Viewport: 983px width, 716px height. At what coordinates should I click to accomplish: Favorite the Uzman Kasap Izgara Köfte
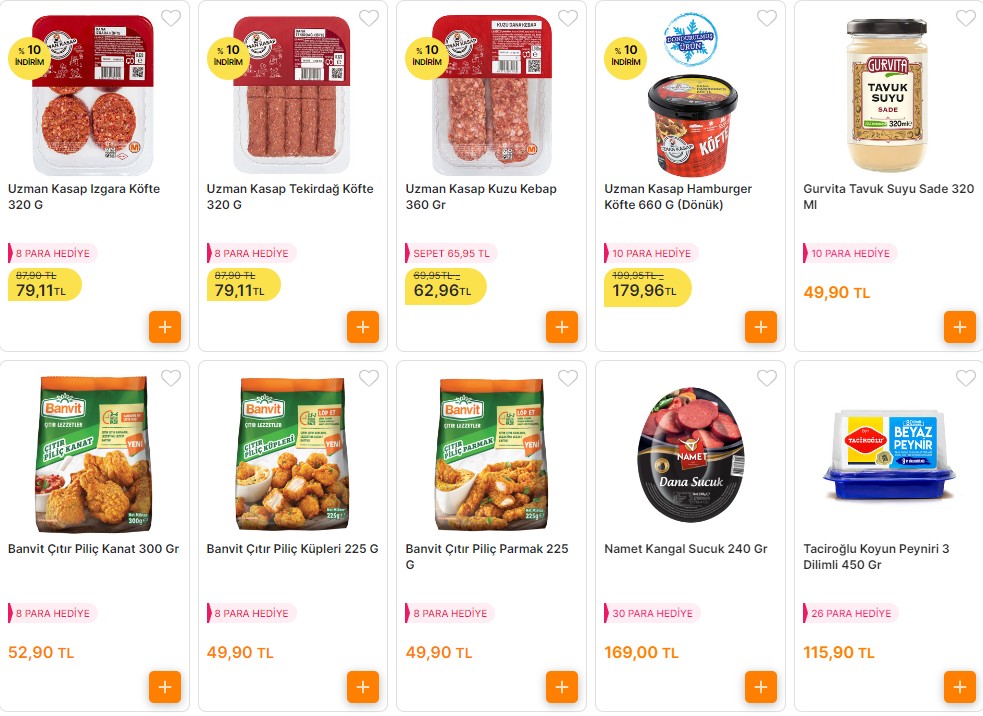click(171, 18)
